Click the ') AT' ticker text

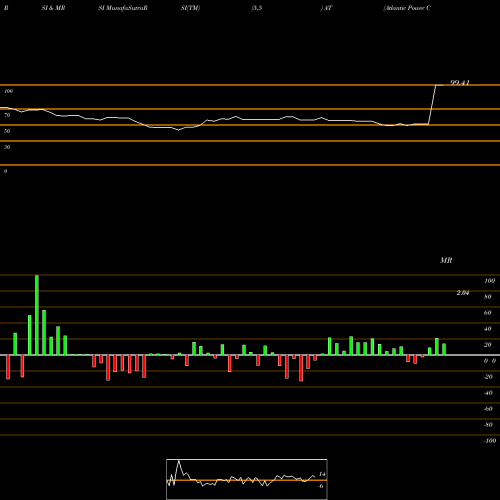[326, 8]
